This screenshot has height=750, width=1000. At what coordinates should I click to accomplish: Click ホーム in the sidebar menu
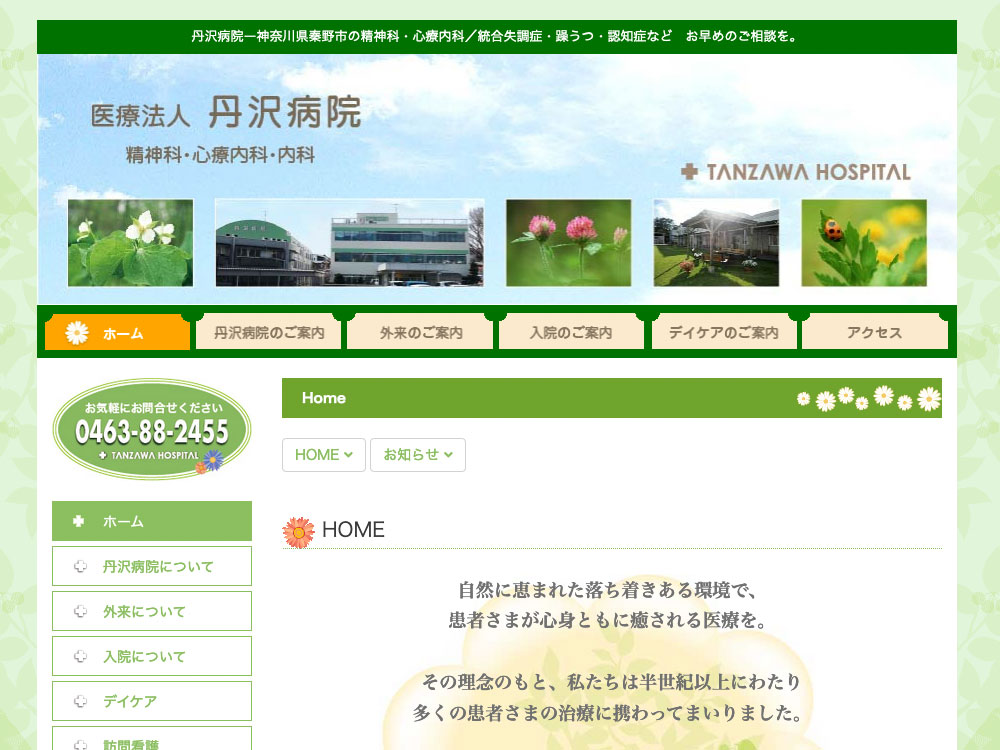[x=152, y=521]
